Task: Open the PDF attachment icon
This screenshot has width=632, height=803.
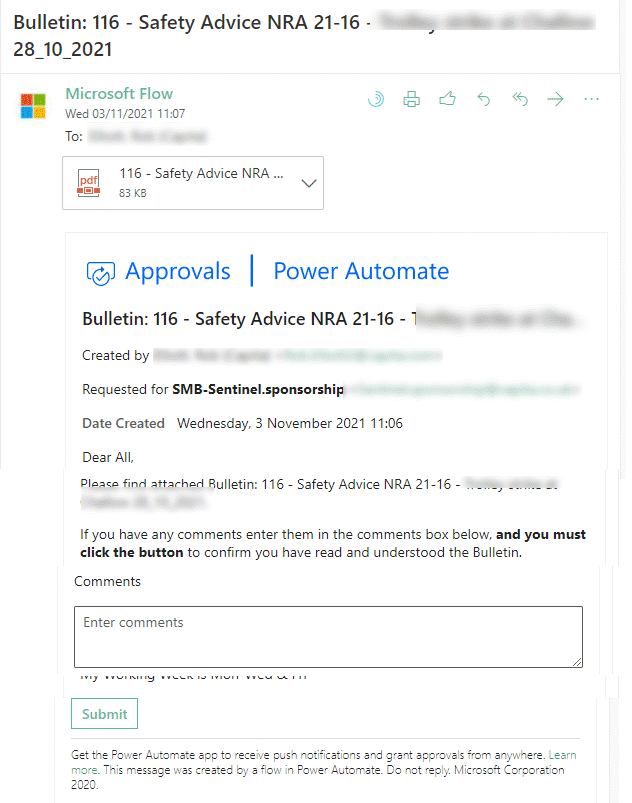Action: point(89,183)
